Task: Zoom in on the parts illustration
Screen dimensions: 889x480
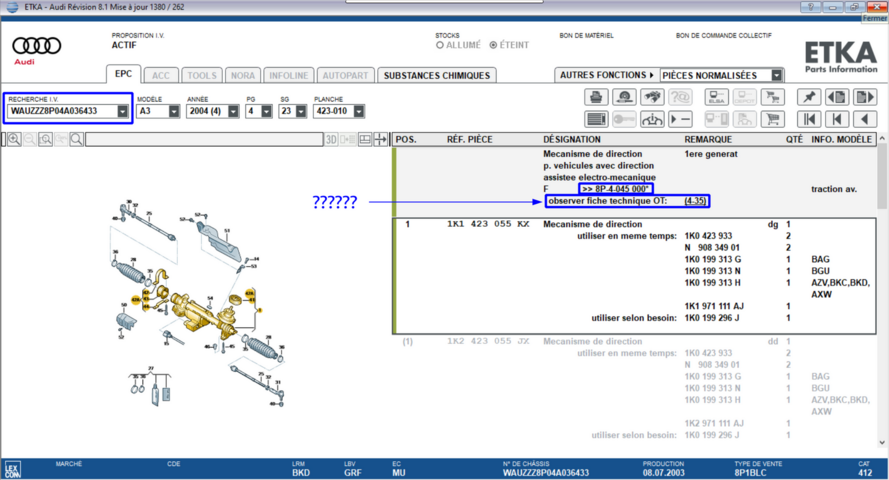Action: point(14,139)
